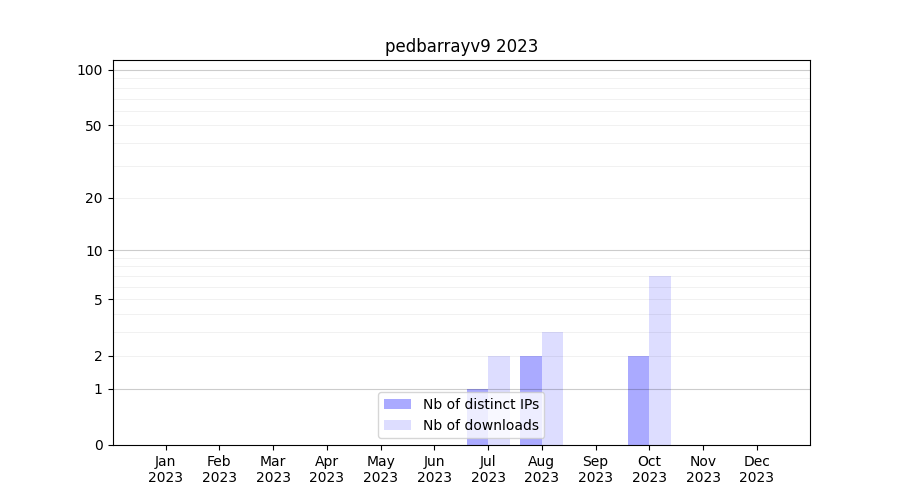Viewport: 900px width, 500px height.
Task: Select the 'Nb of distinct IPs' legend label
Action: pyautogui.click(x=480, y=404)
